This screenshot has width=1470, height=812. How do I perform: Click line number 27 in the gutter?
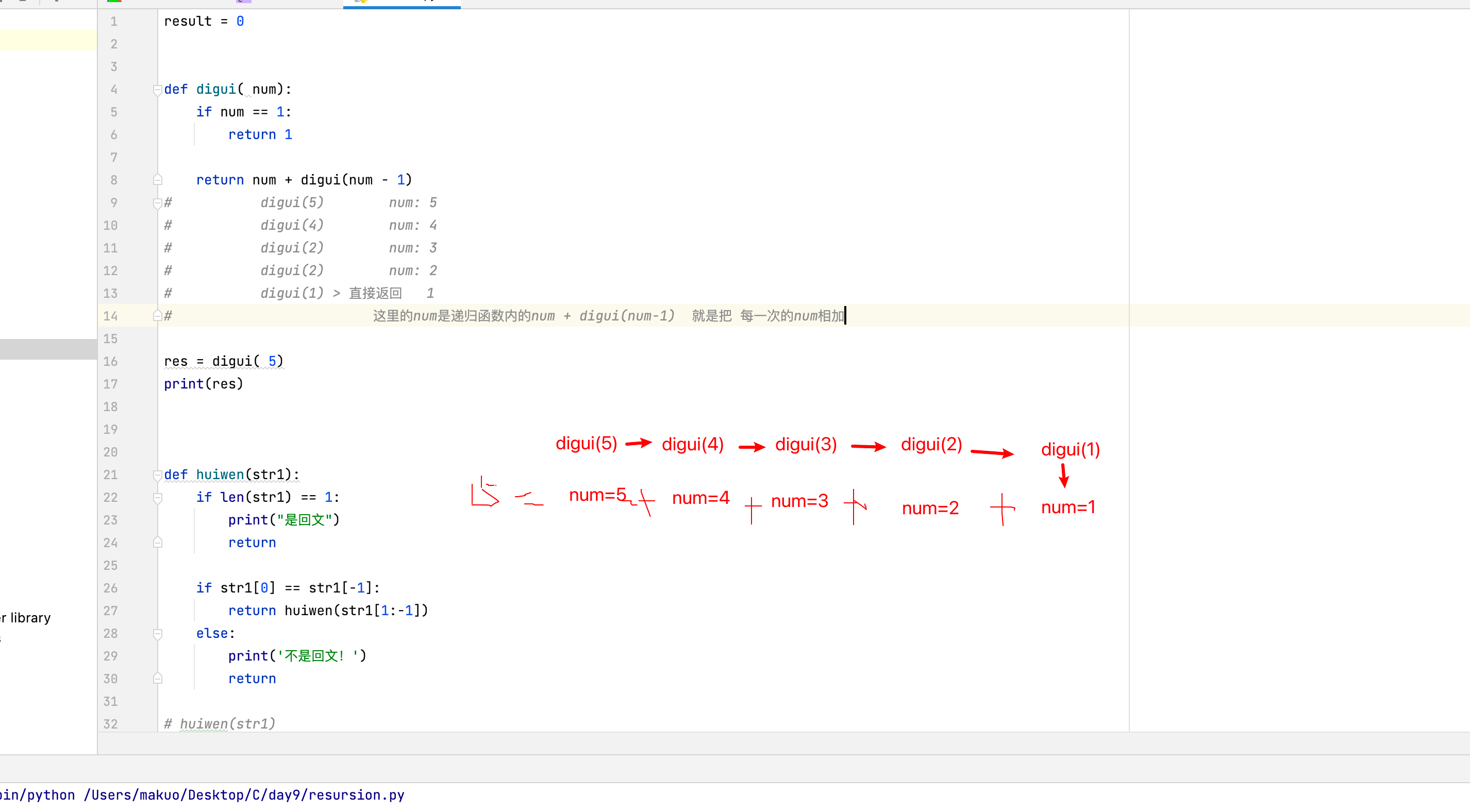tap(111, 611)
